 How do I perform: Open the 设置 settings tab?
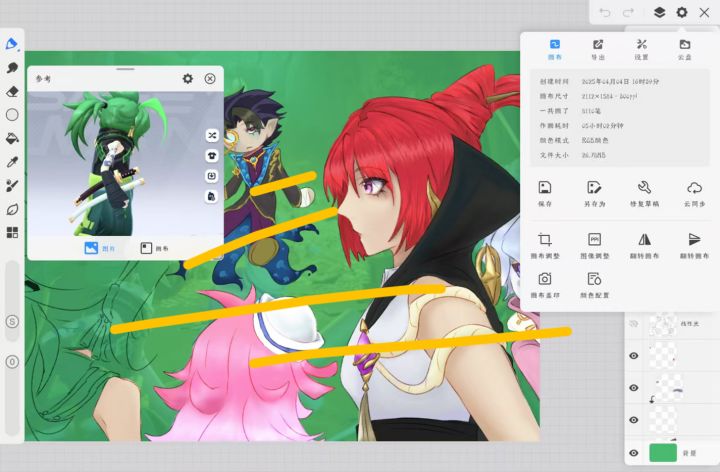point(641,50)
